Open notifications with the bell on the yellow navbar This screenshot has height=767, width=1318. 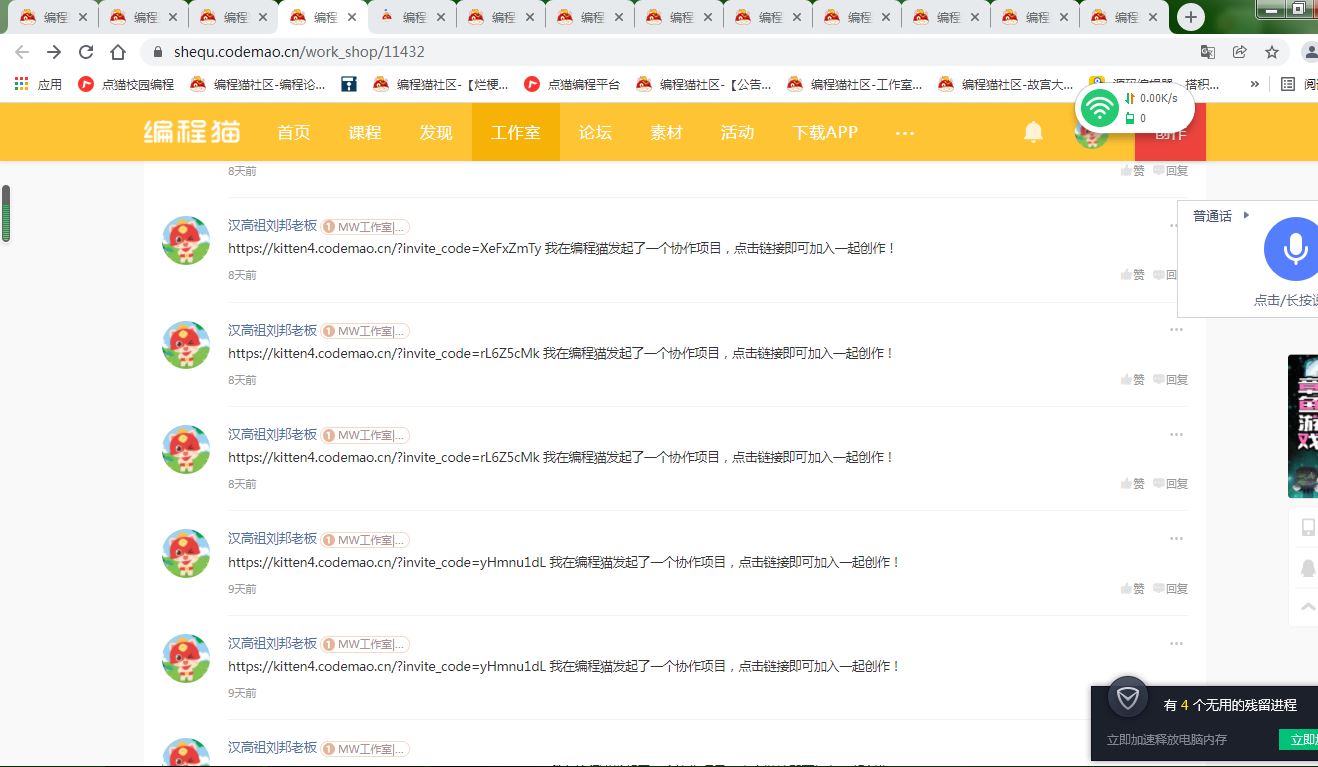click(1033, 132)
